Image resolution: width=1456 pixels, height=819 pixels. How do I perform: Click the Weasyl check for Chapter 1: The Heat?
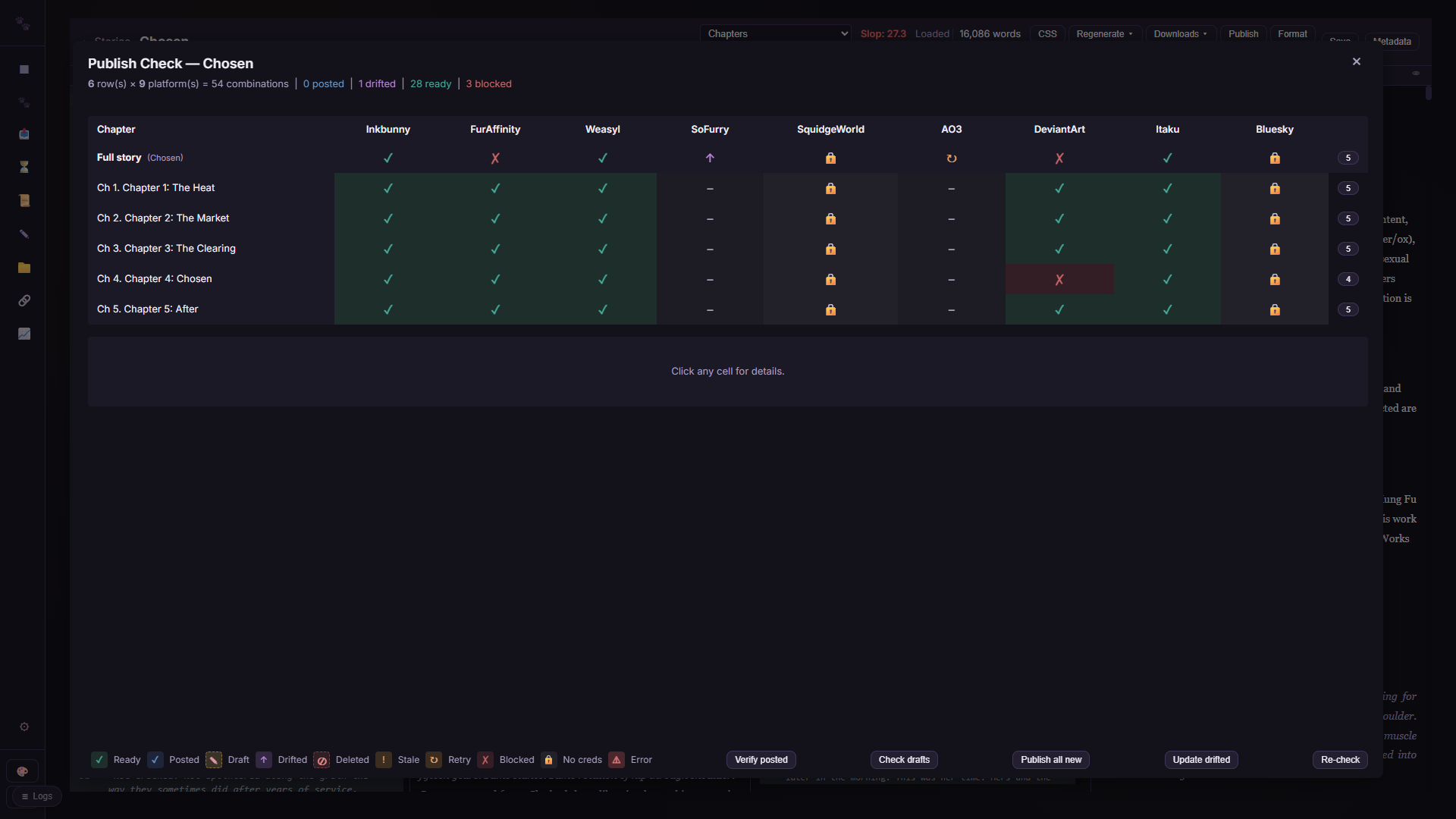pos(603,188)
